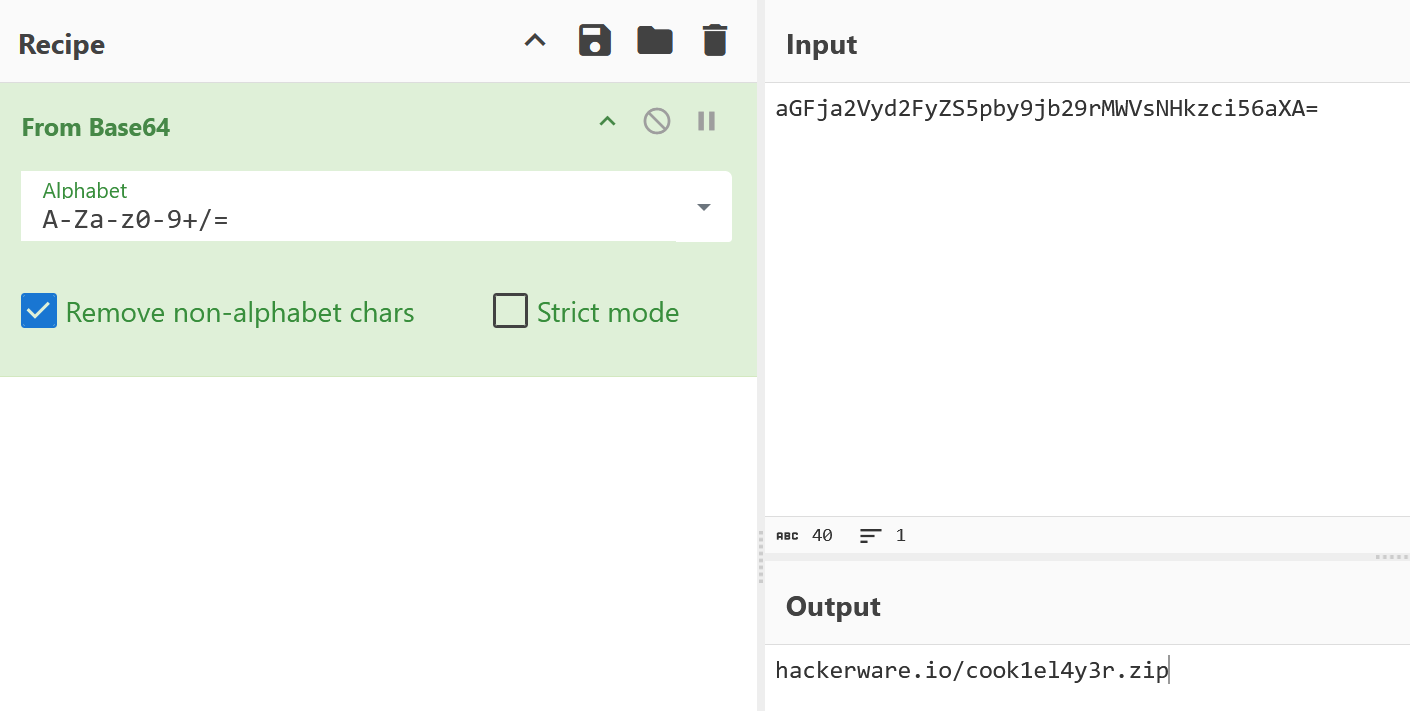The image size is (1410, 711).
Task: Click the Output pane heading
Action: point(833,606)
